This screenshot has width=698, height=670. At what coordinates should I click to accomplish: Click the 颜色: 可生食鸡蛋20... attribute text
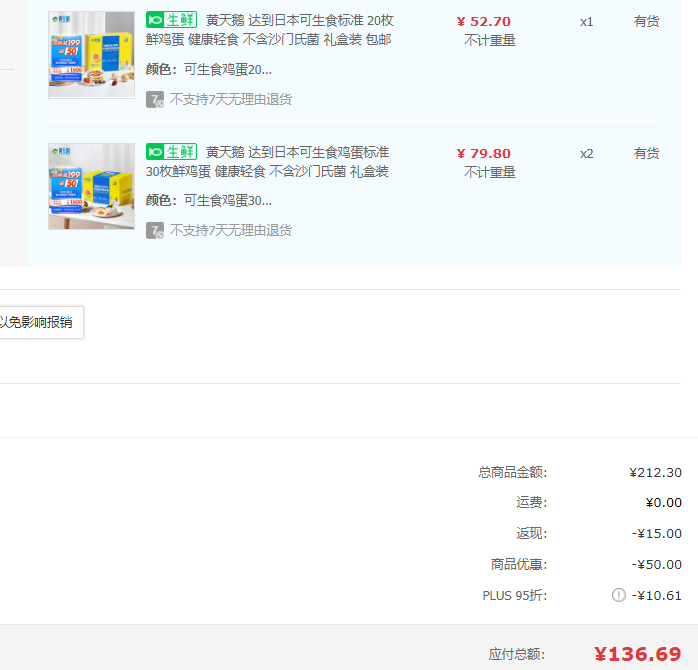[209, 69]
